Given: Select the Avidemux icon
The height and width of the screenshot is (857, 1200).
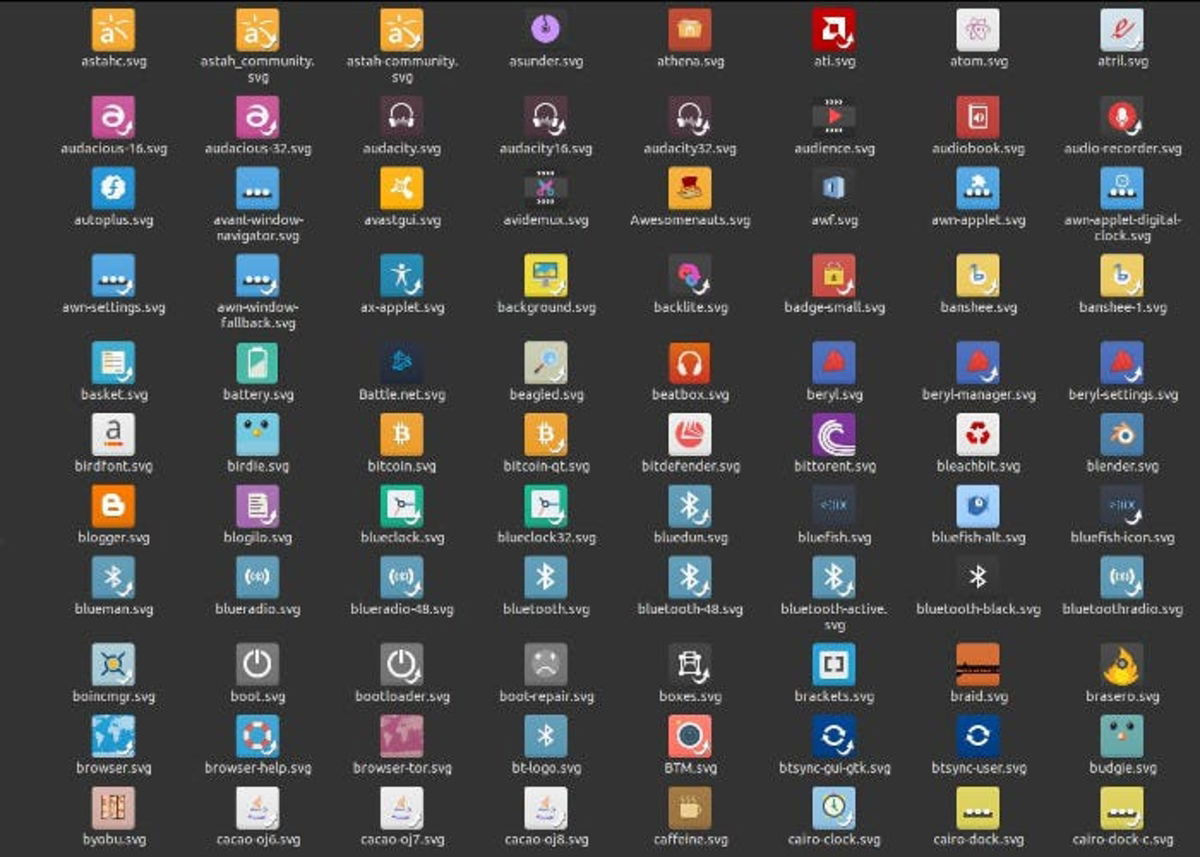Looking at the screenshot, I should point(545,189).
